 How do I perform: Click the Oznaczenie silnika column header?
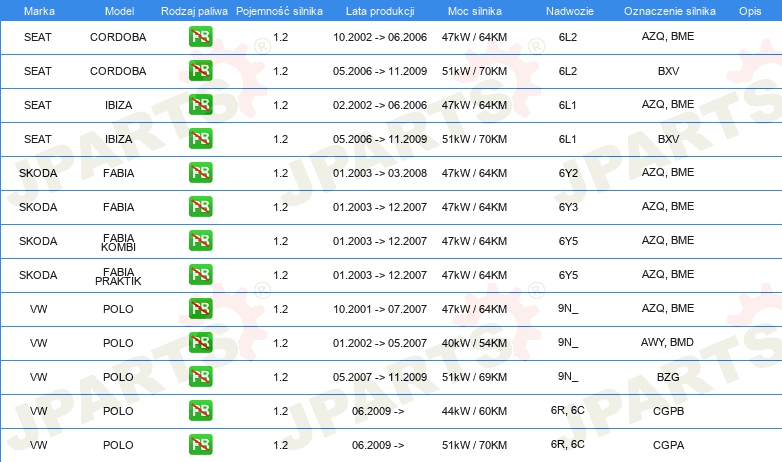click(669, 11)
